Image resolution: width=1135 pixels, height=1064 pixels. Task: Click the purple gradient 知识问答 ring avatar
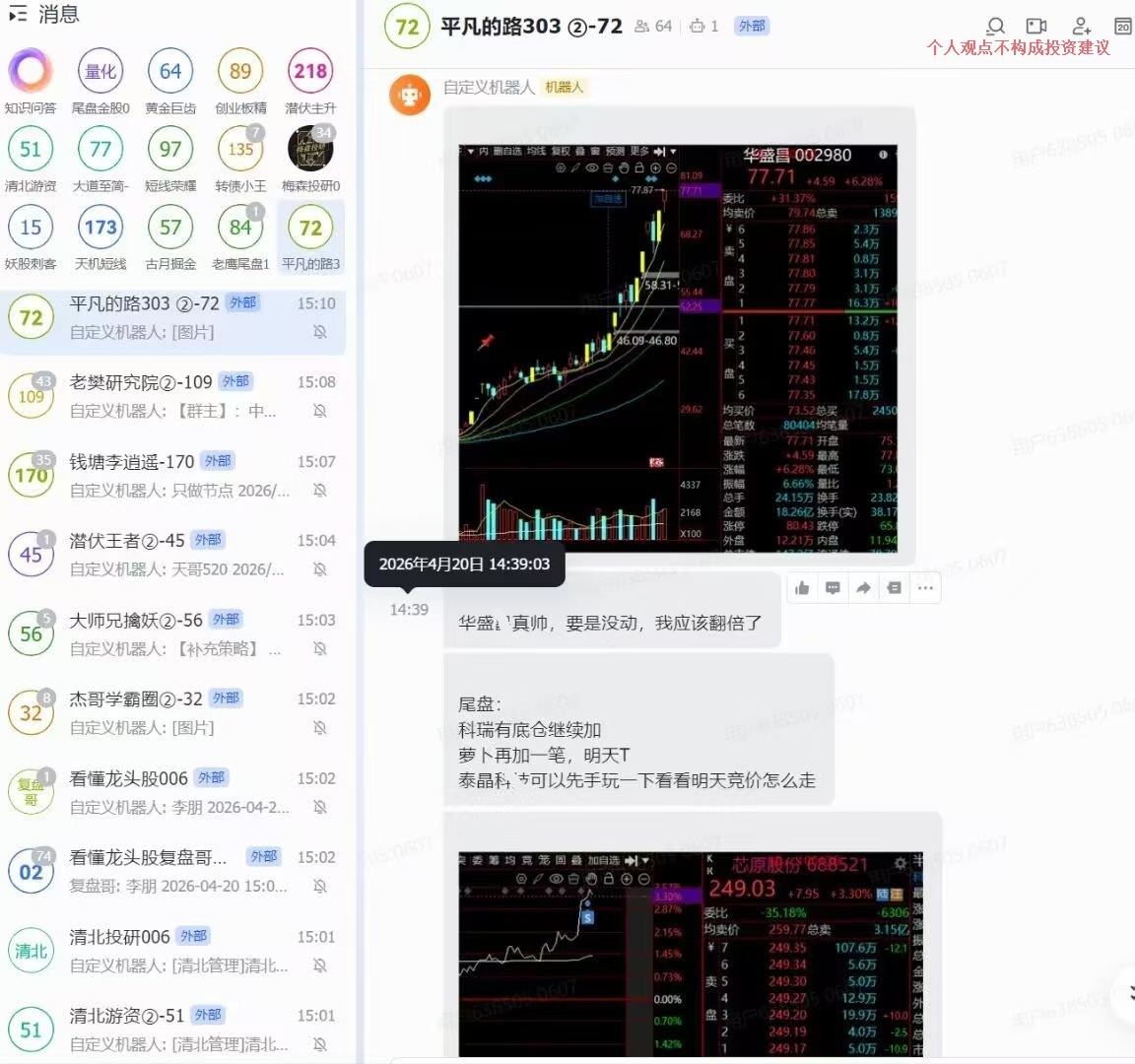point(31,71)
